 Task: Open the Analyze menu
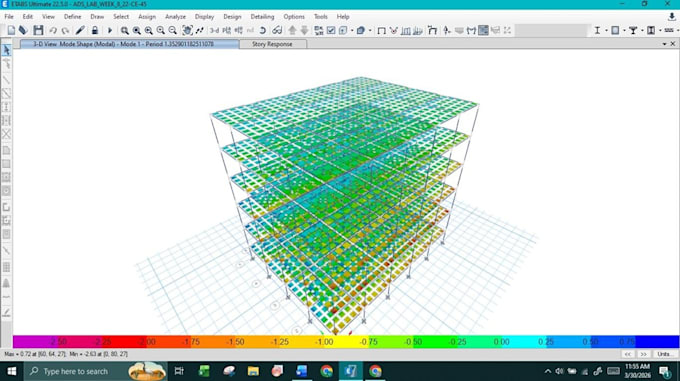click(x=175, y=16)
